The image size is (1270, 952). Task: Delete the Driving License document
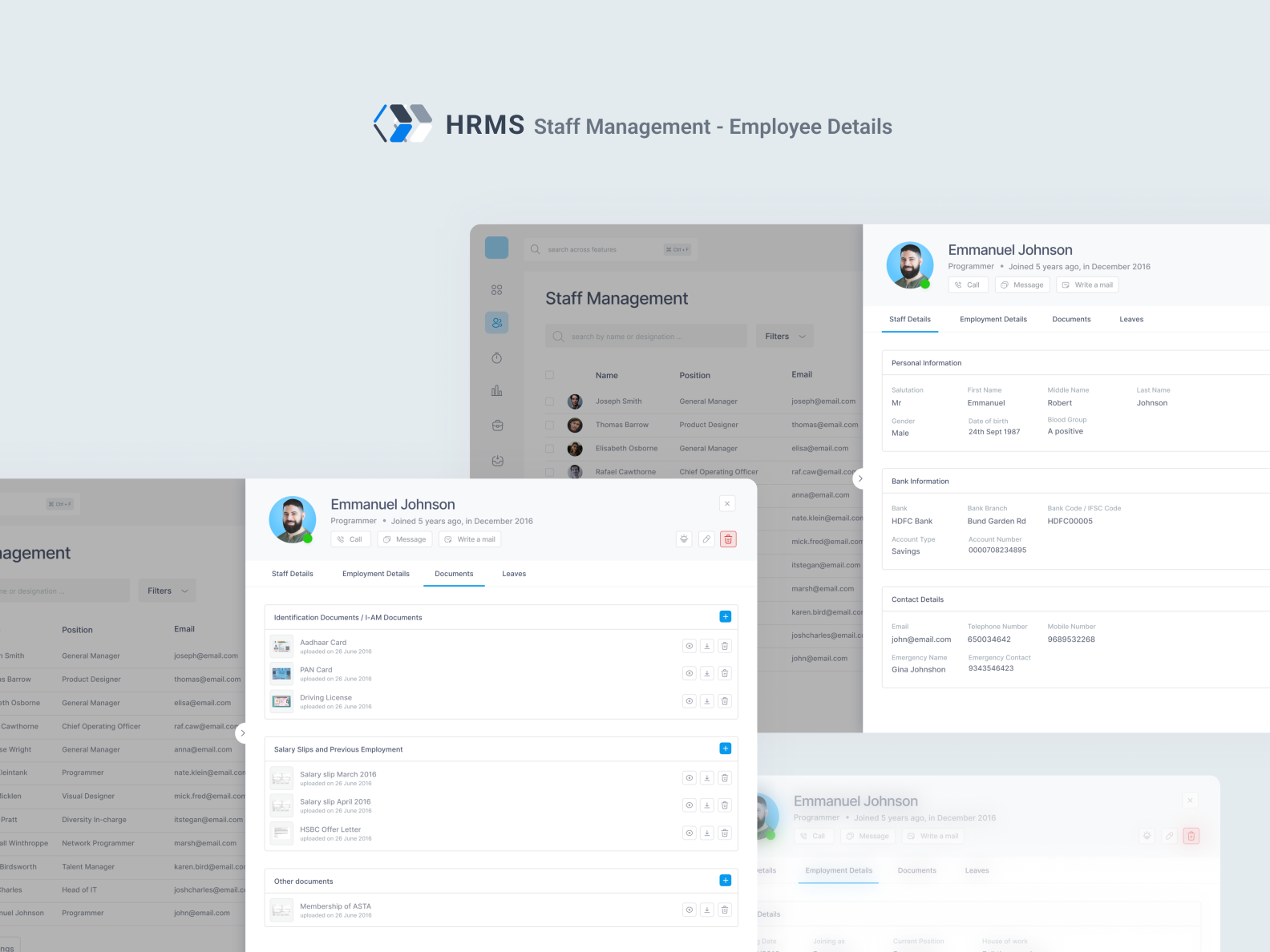(x=725, y=701)
